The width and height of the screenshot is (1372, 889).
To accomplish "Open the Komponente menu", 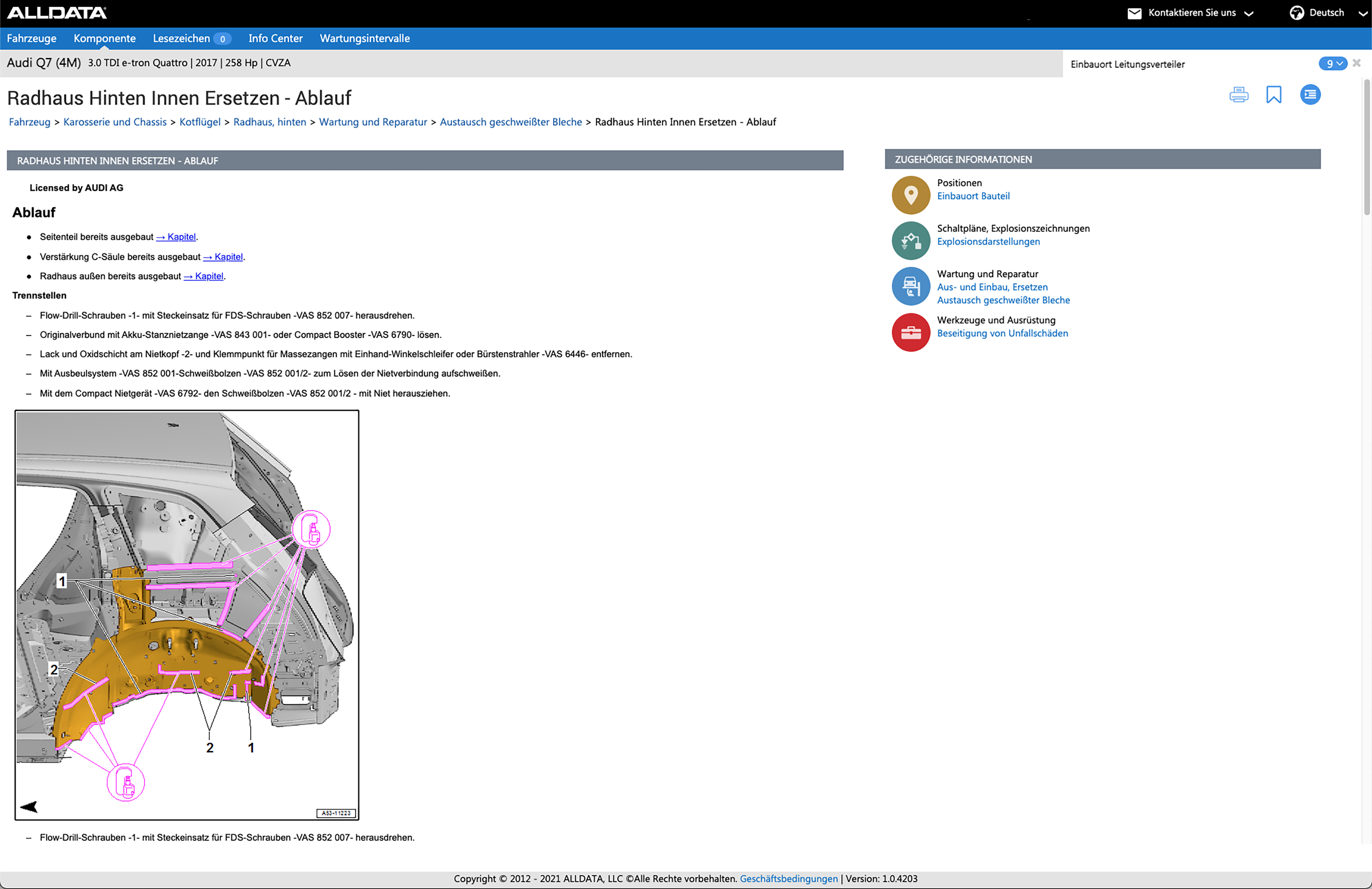I will (104, 39).
